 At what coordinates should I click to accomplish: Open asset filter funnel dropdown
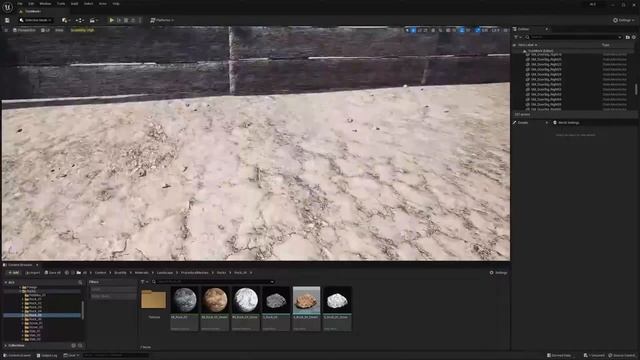point(144,282)
